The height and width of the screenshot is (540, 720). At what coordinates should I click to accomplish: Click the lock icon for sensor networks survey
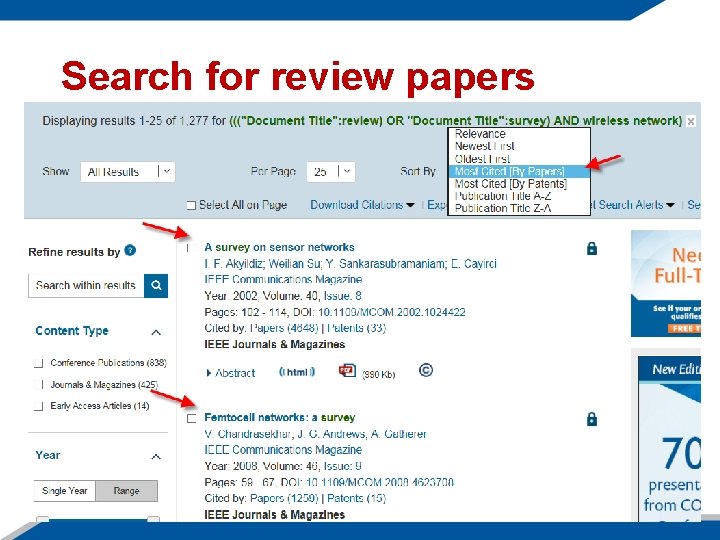pyautogui.click(x=592, y=248)
